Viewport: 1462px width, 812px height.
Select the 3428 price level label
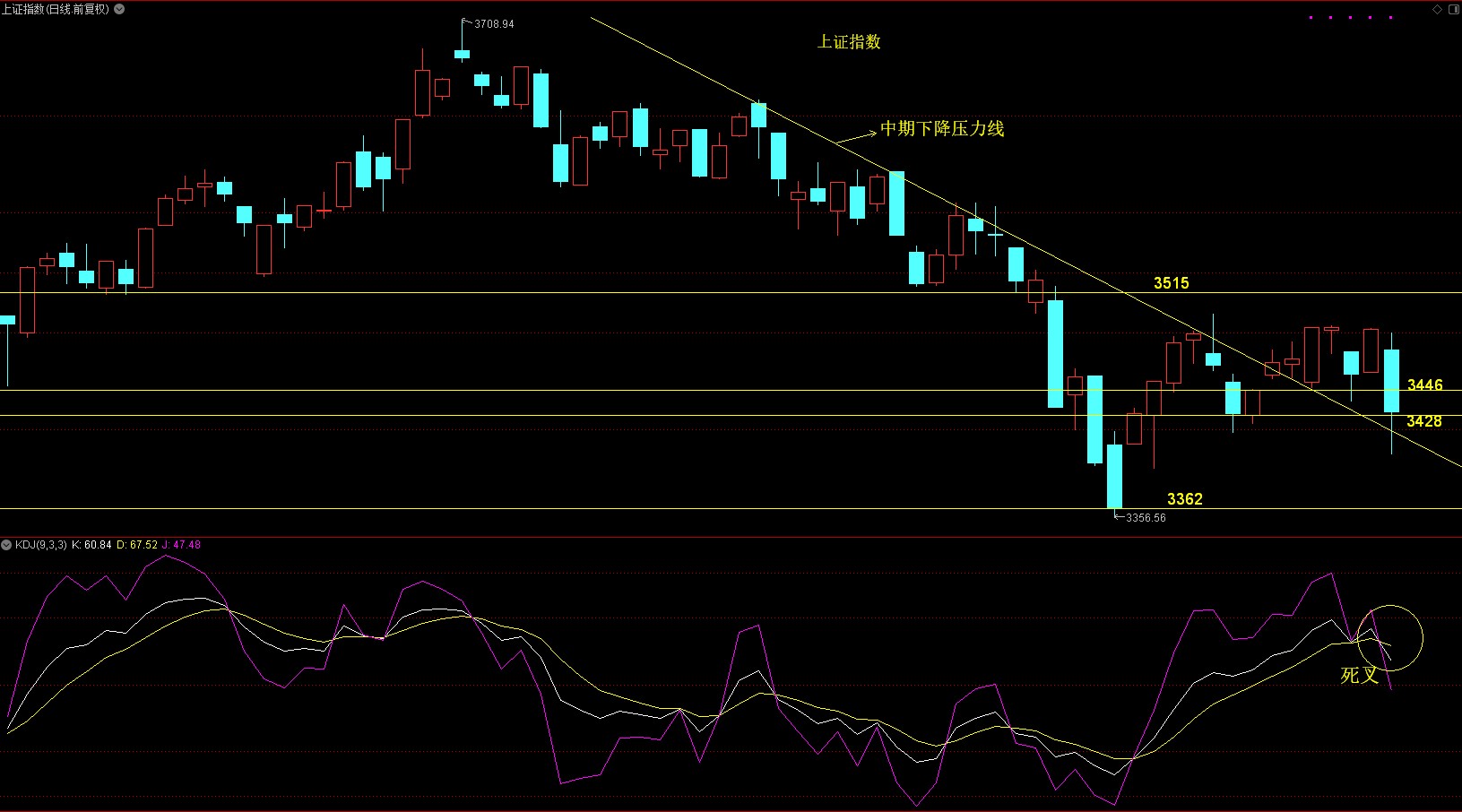(x=1423, y=421)
